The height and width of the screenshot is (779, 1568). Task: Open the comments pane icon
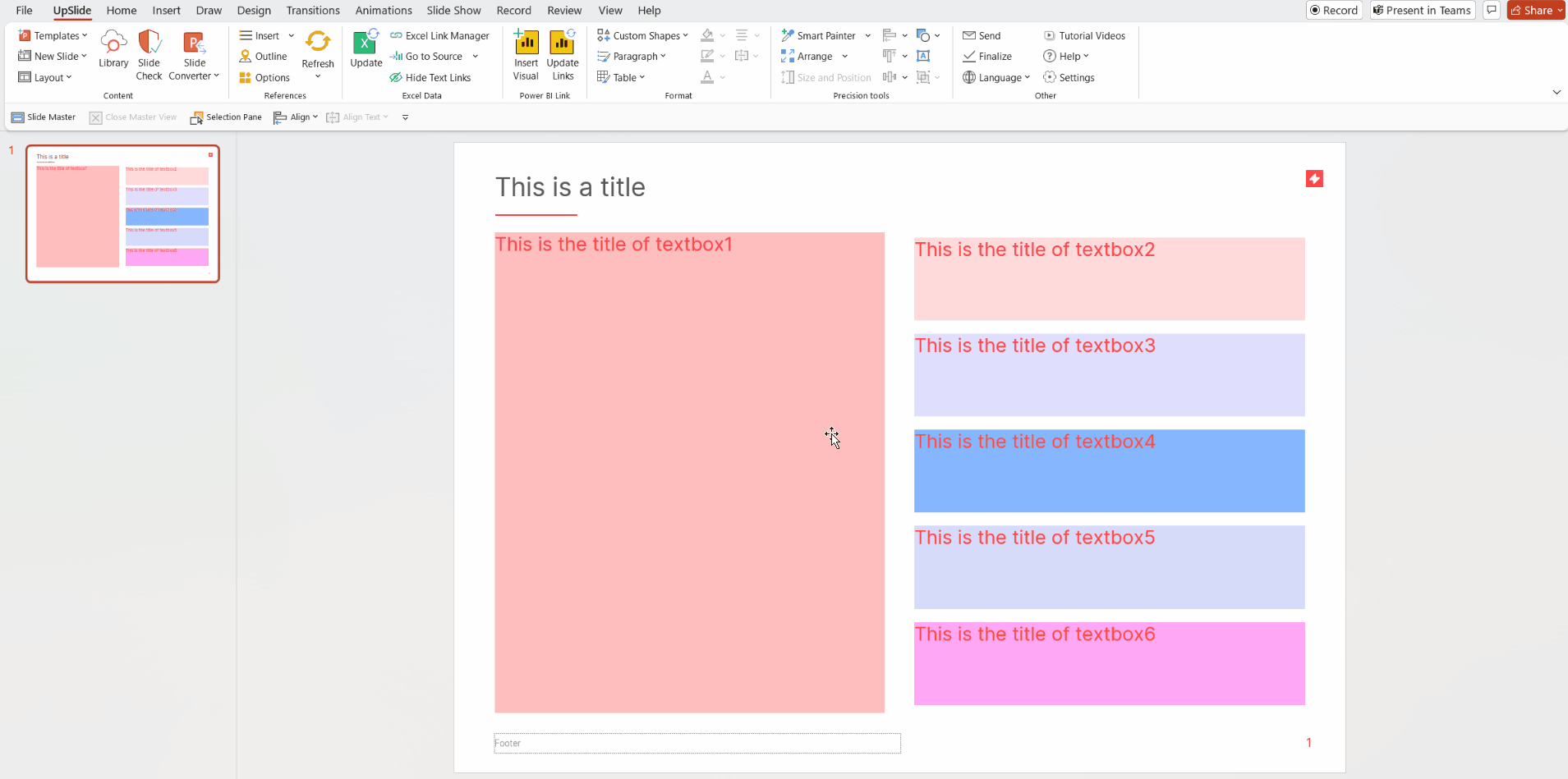pos(1492,10)
